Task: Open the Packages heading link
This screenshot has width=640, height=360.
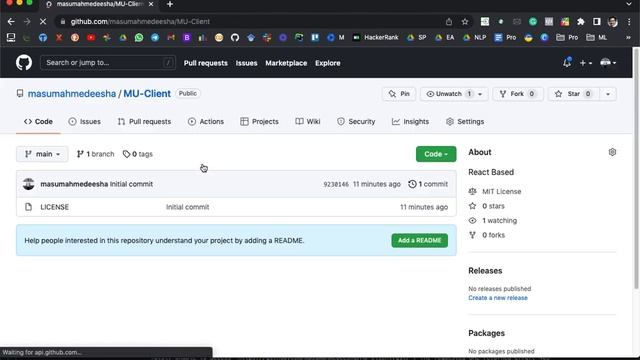Action: coord(487,333)
